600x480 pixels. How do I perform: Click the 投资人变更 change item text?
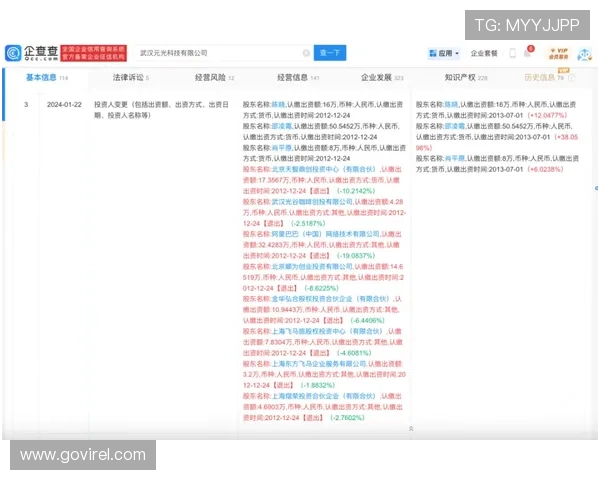click(161, 110)
